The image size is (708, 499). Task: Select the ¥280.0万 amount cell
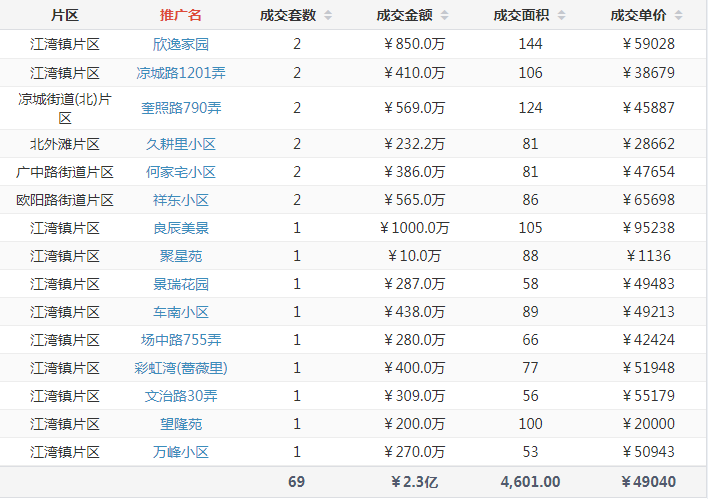pos(414,340)
